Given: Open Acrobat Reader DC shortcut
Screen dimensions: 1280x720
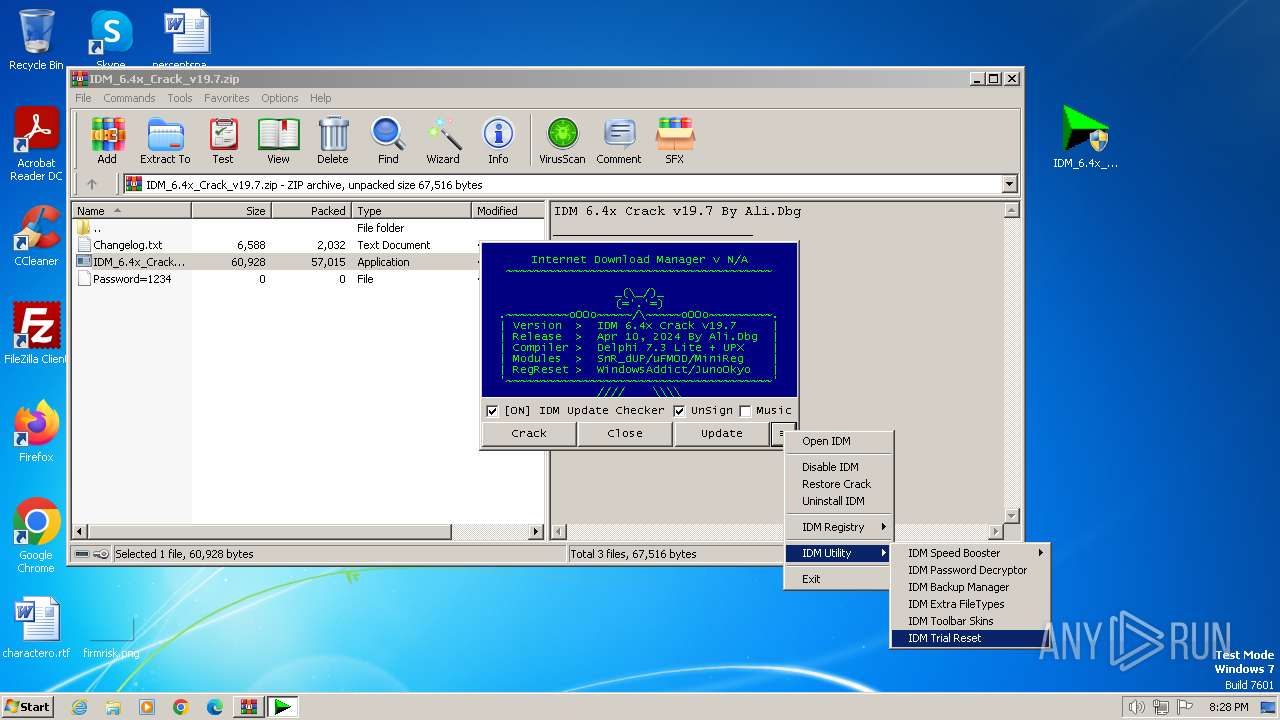Looking at the screenshot, I should [x=36, y=145].
